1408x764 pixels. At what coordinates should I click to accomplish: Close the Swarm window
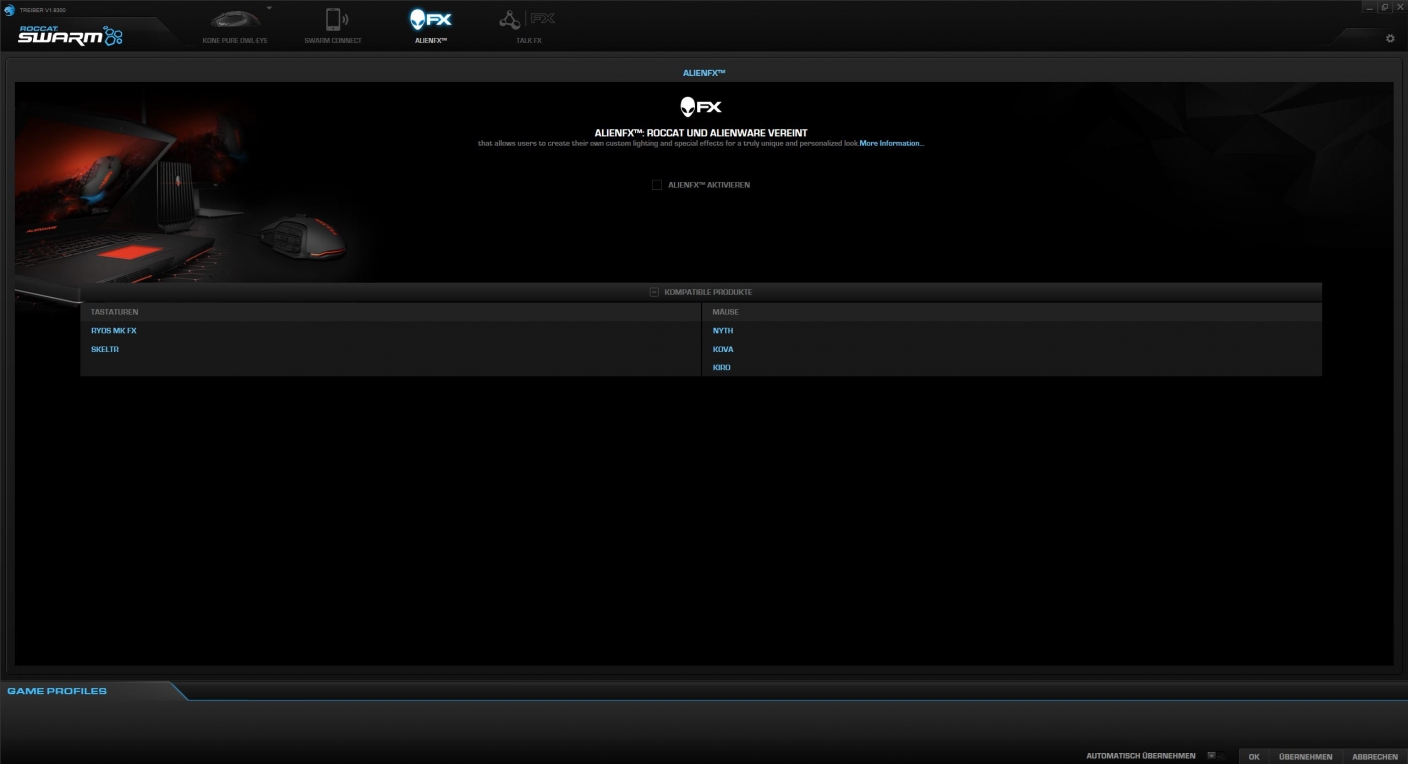coord(1400,7)
